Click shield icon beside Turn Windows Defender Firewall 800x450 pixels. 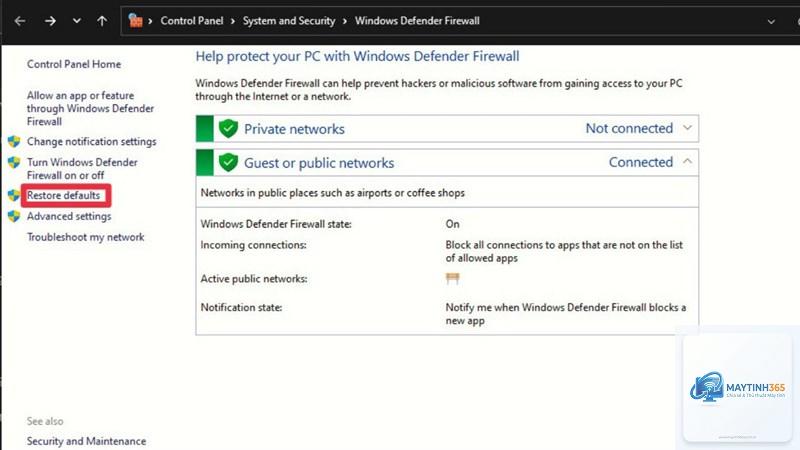point(14,162)
